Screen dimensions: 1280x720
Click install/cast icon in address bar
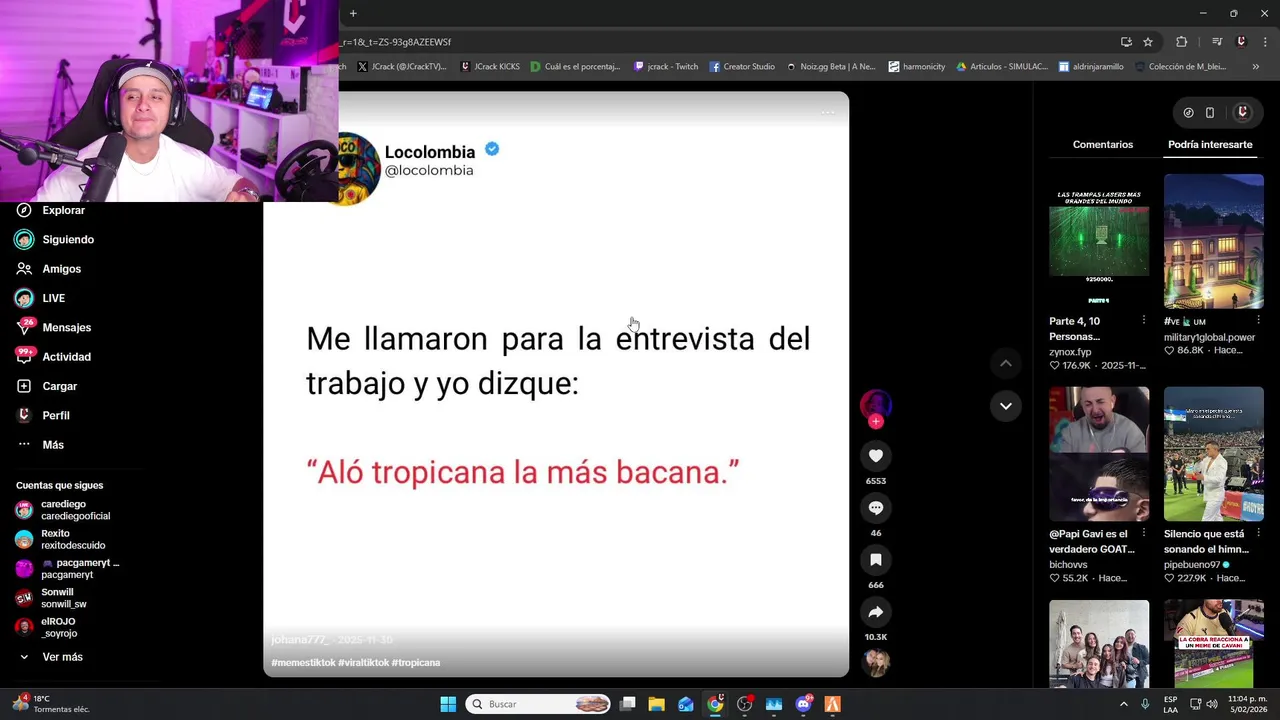click(x=1126, y=42)
